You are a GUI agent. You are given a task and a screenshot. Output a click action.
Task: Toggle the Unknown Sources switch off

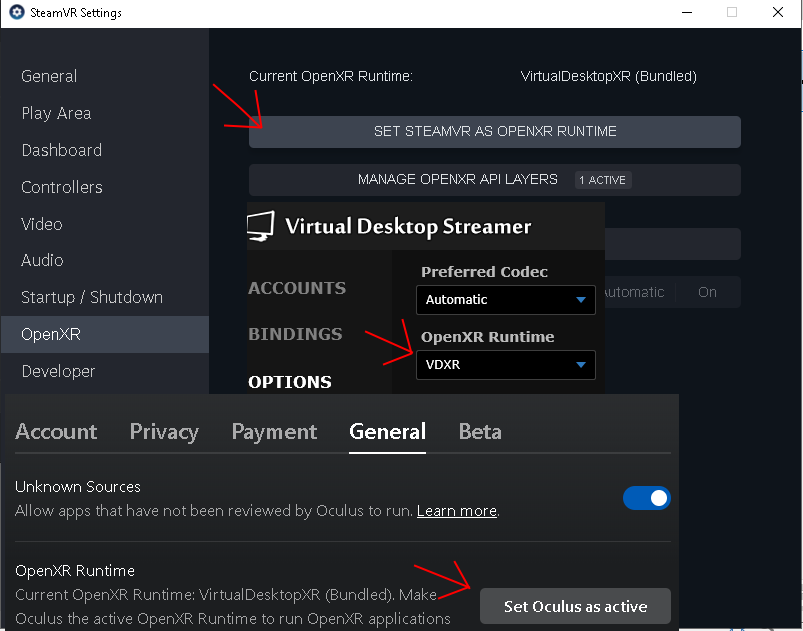[x=646, y=497]
